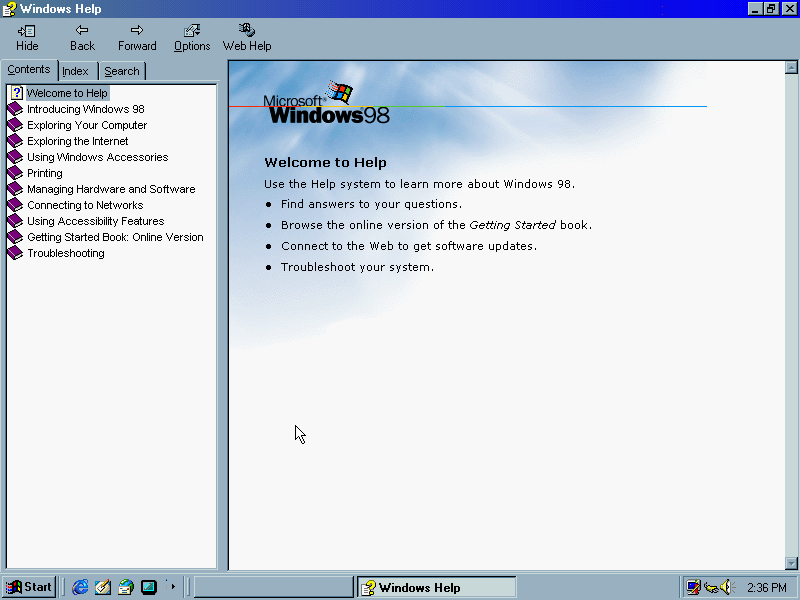Click Windows Help taskbar button
Screen dimensions: 800x600
(x=437, y=587)
